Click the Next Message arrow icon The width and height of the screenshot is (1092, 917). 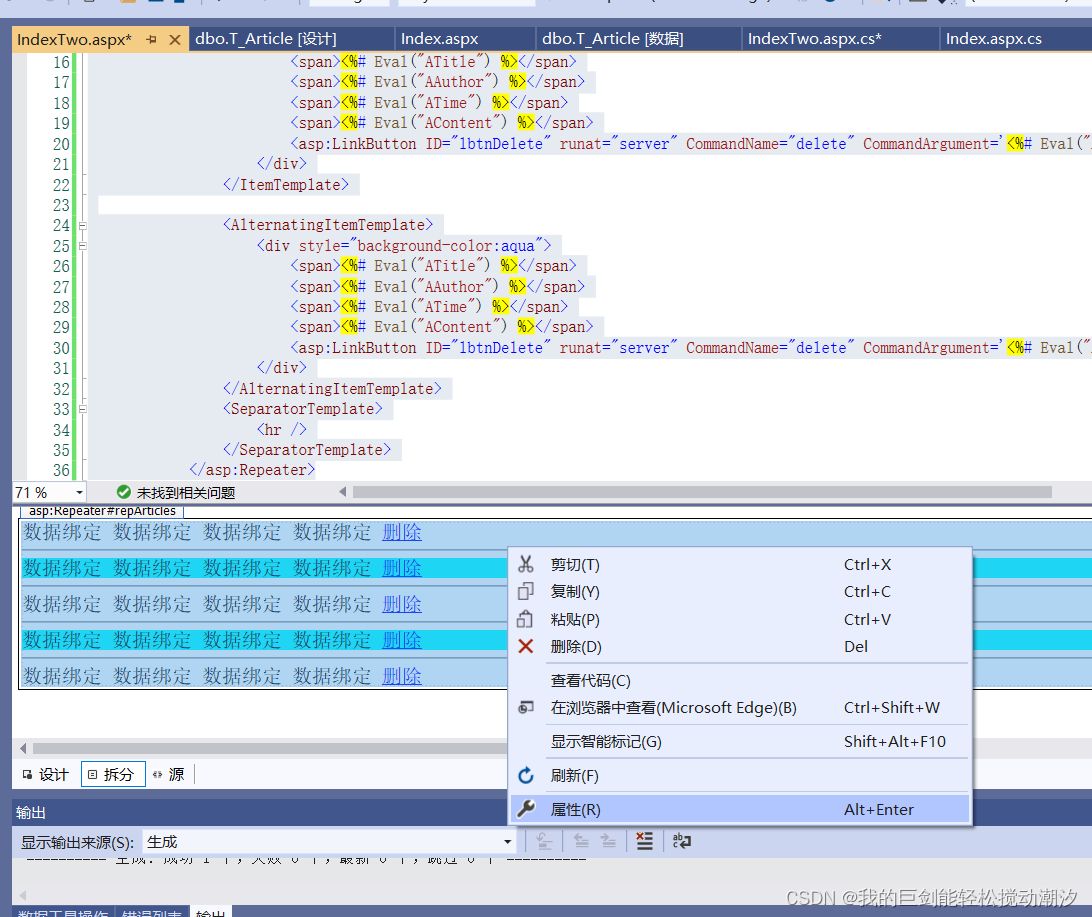(610, 841)
